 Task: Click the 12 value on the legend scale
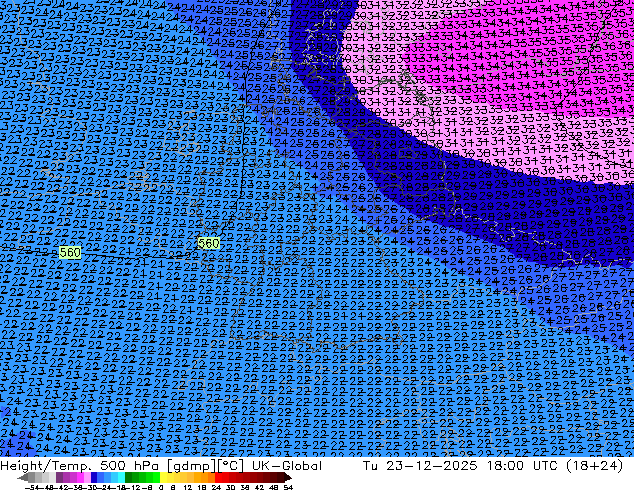coord(188,488)
